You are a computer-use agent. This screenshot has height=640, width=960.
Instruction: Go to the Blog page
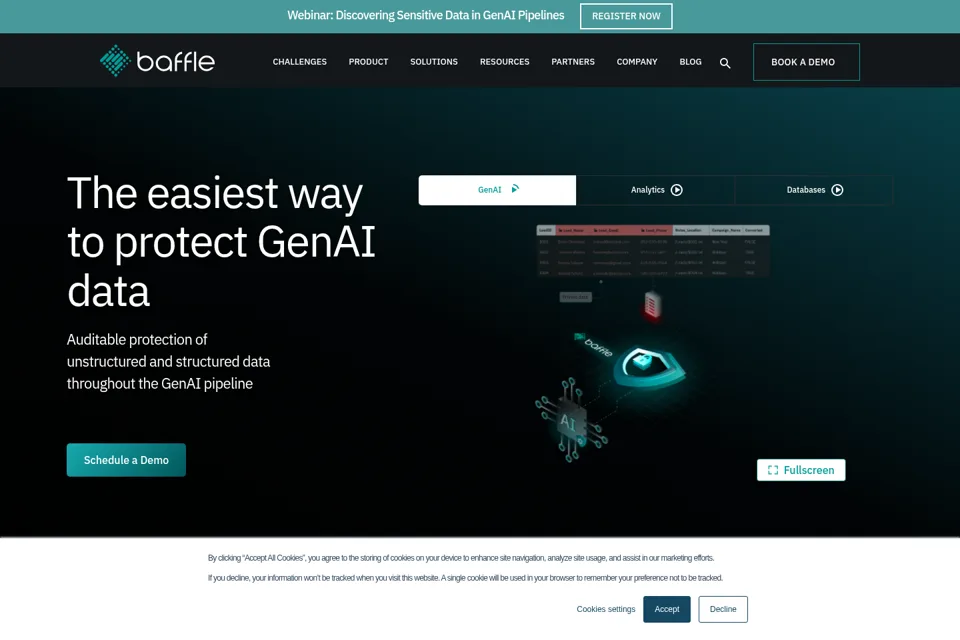[x=691, y=62]
